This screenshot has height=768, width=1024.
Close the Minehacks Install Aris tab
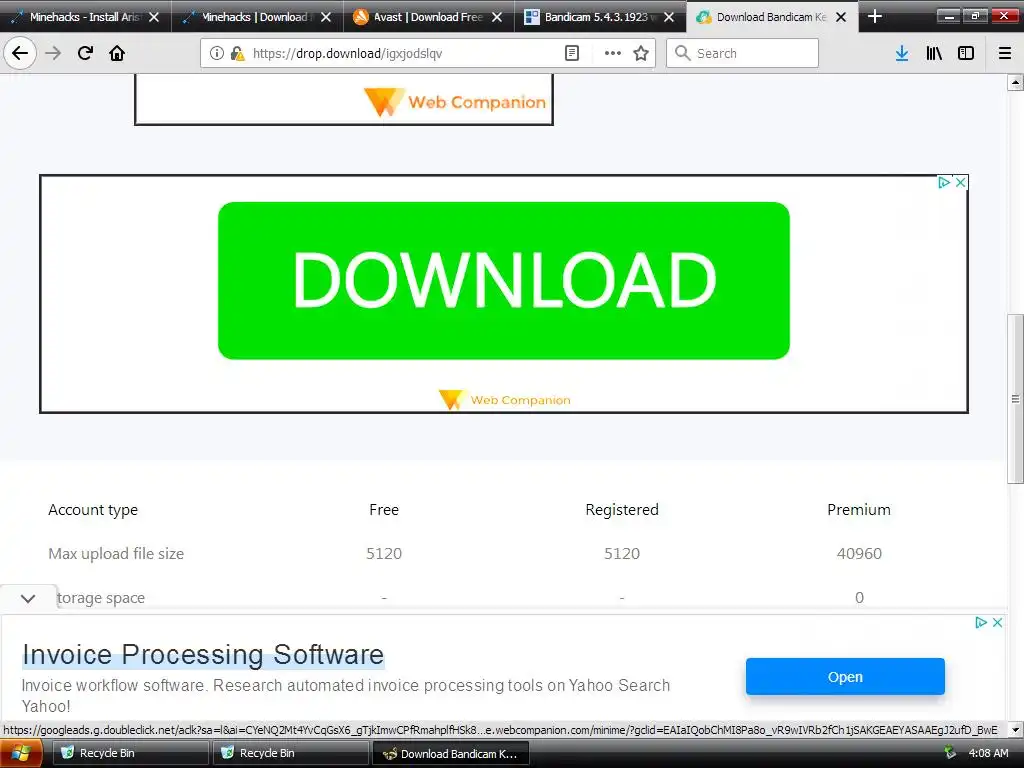[x=153, y=17]
